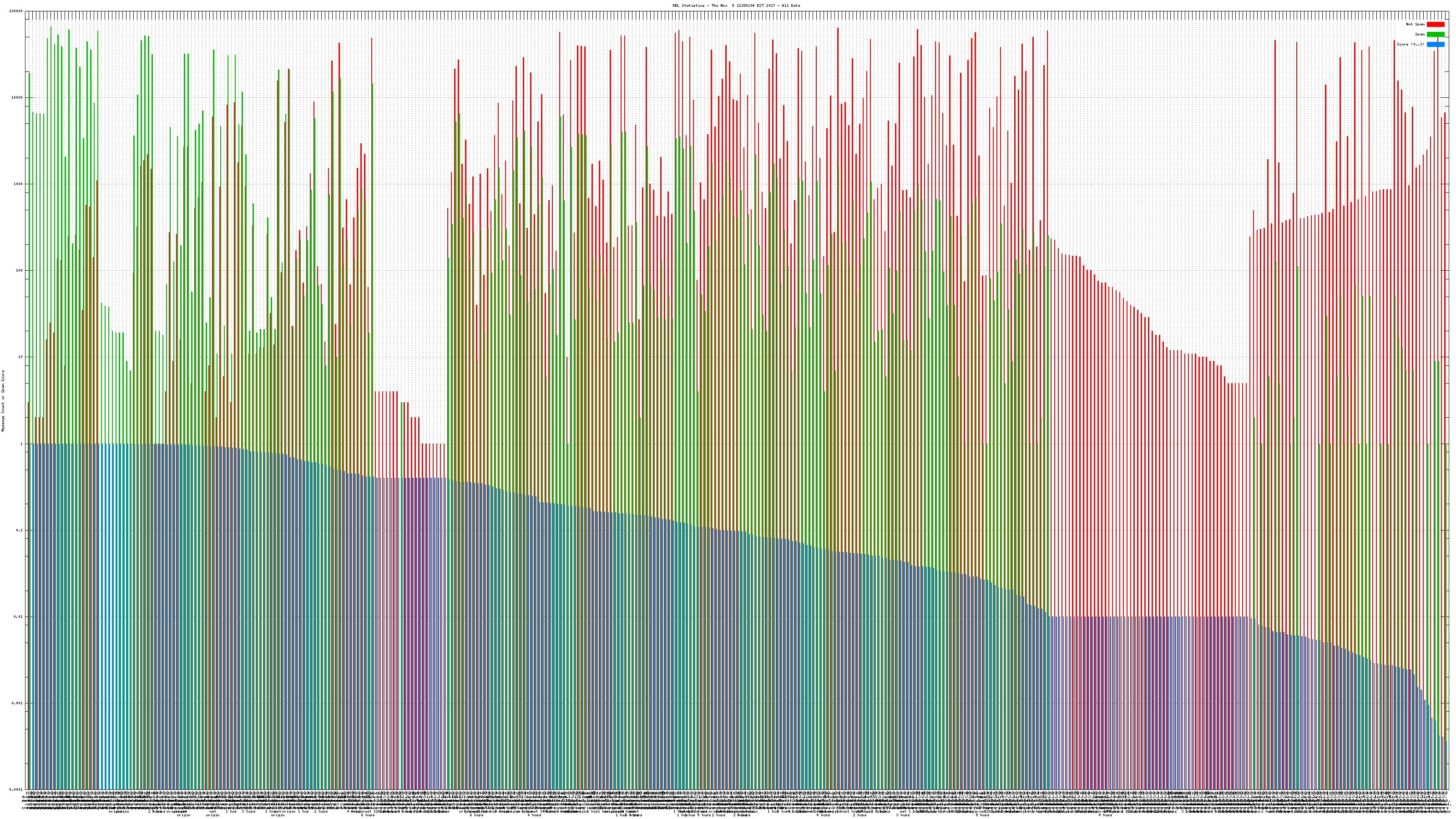Click the 1000 y-axis tick label
The width and height of the screenshot is (1456, 819).
coord(19,184)
